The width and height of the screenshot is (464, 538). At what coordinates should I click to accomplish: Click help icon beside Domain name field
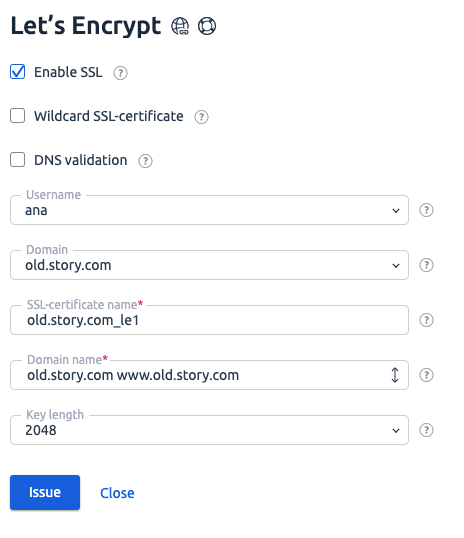[x=426, y=375]
